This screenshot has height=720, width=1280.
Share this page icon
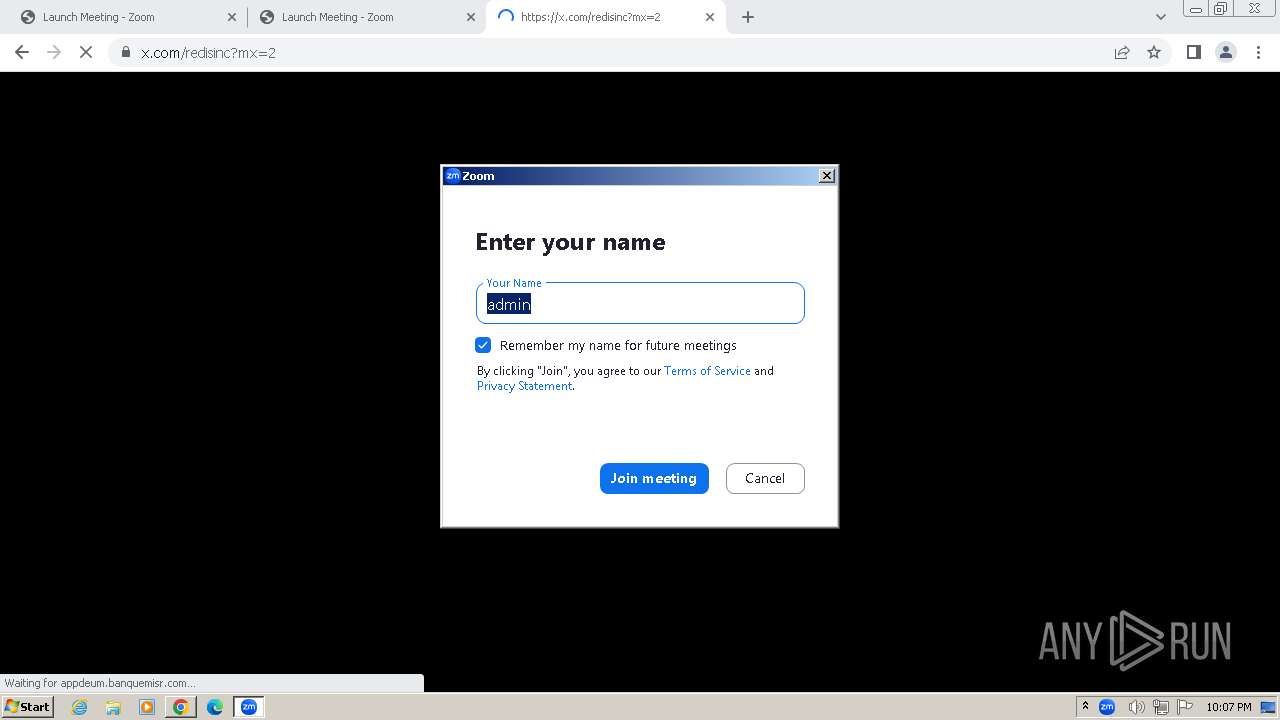pos(1122,52)
